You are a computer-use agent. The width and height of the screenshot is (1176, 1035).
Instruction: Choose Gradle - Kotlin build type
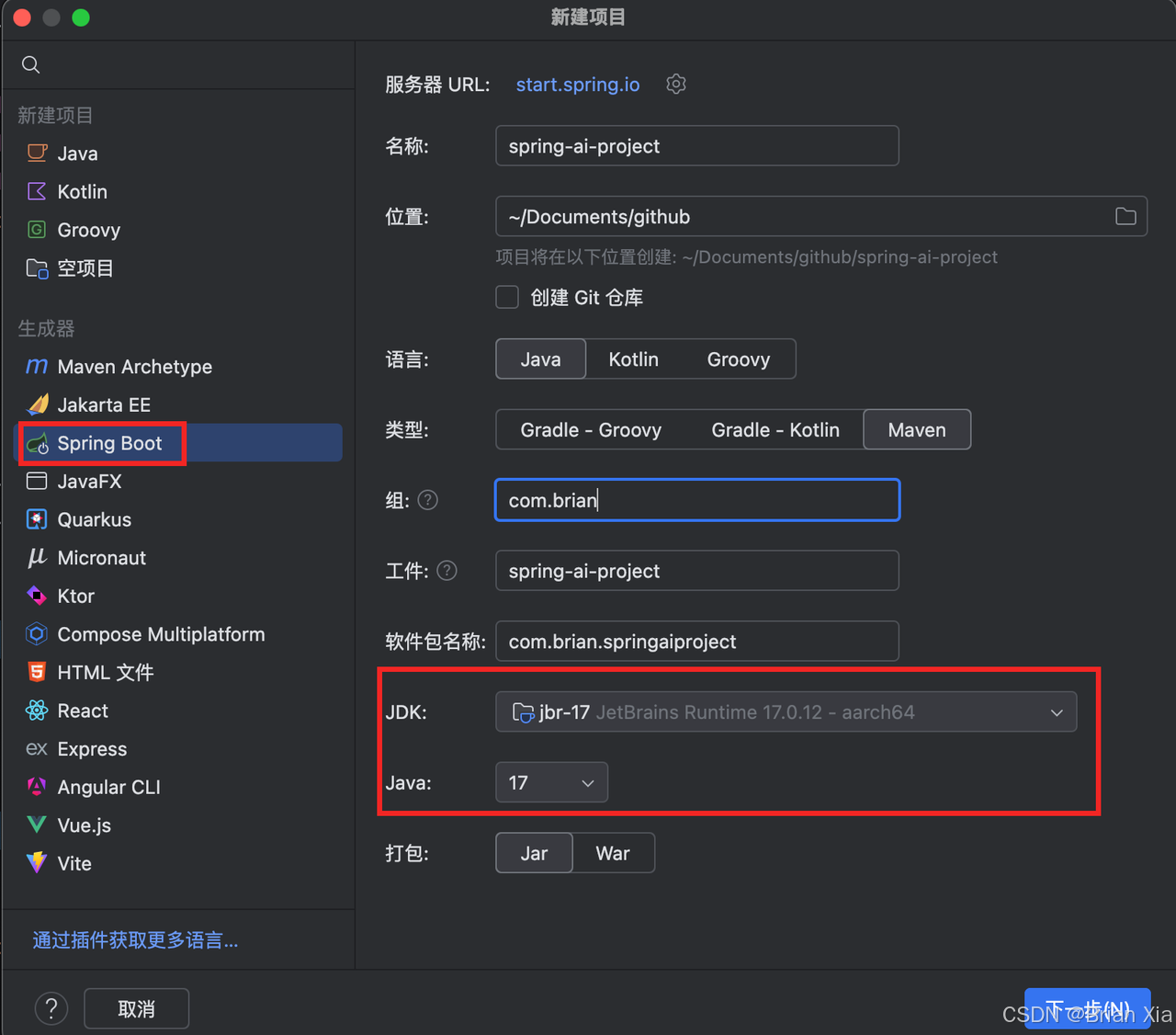(x=775, y=430)
